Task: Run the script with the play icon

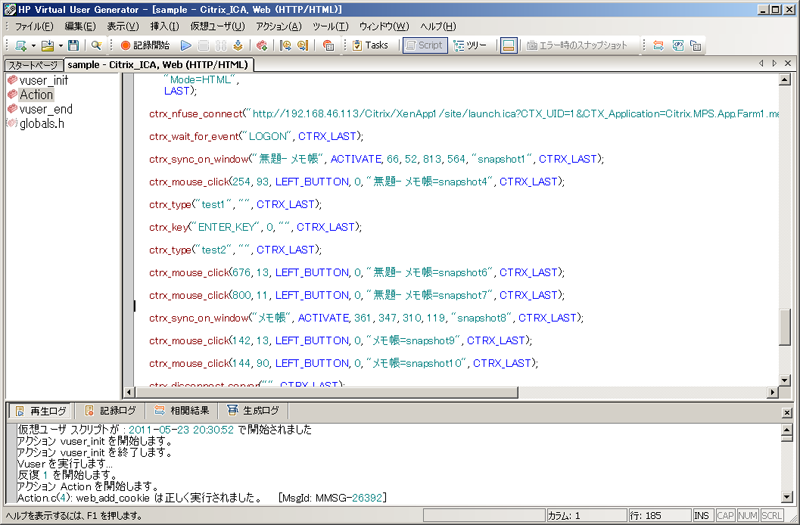Action: pos(186,45)
